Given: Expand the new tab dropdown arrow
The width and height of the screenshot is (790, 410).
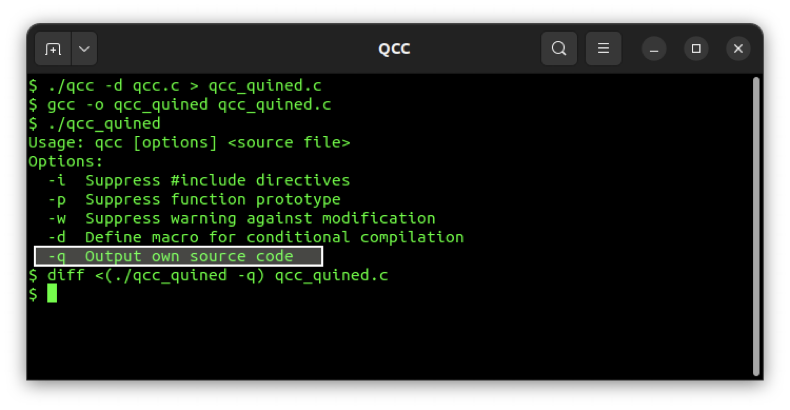Looking at the screenshot, I should pyautogui.click(x=83, y=48).
